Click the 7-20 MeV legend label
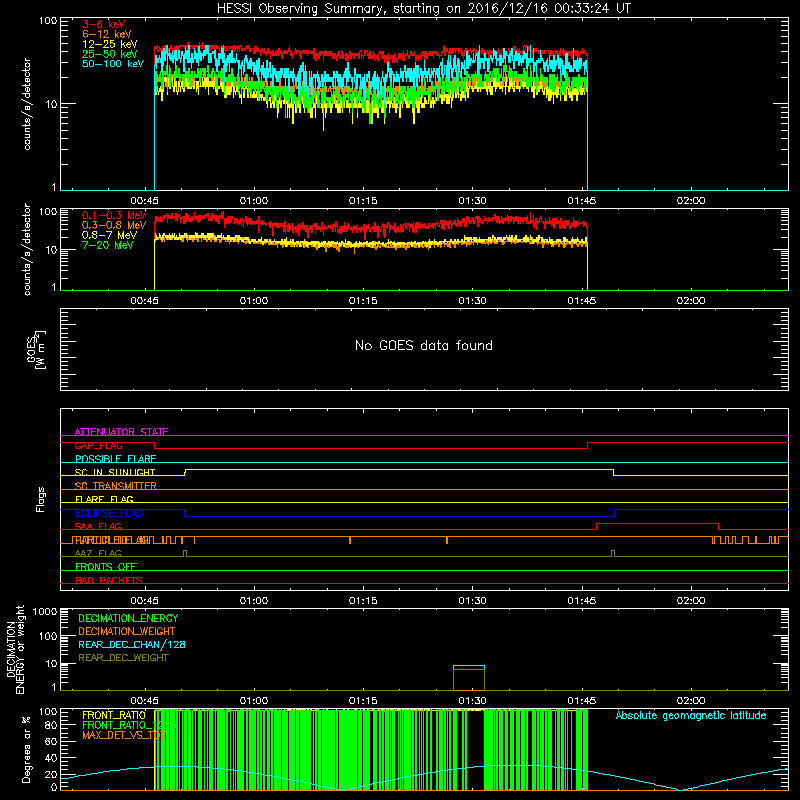 click(x=108, y=245)
